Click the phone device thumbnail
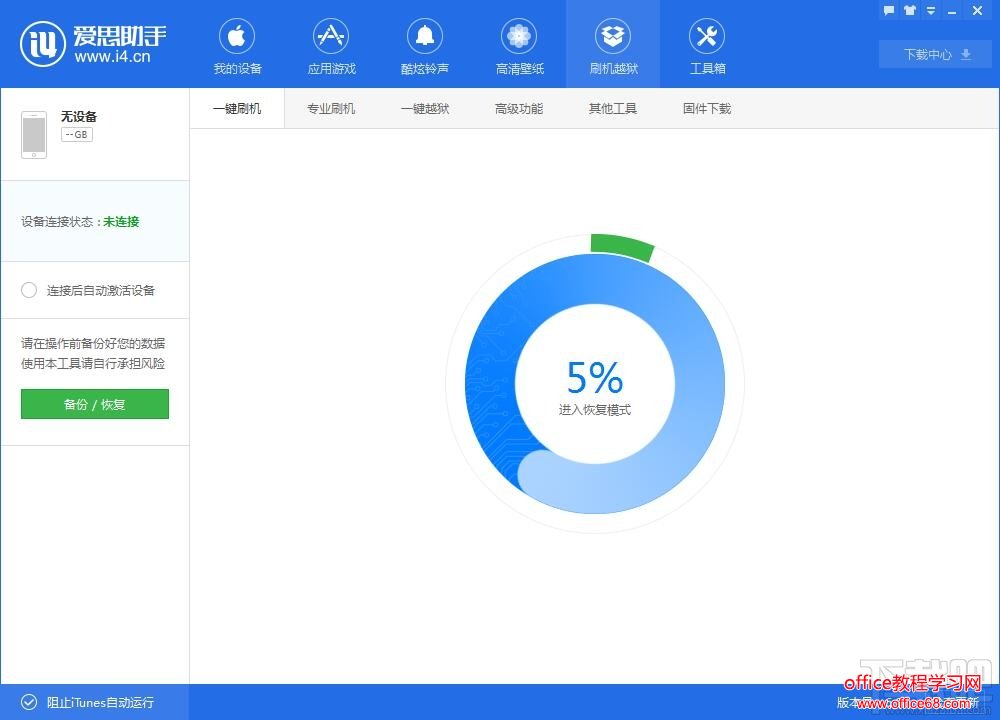Viewport: 1000px width, 720px height. [x=34, y=135]
